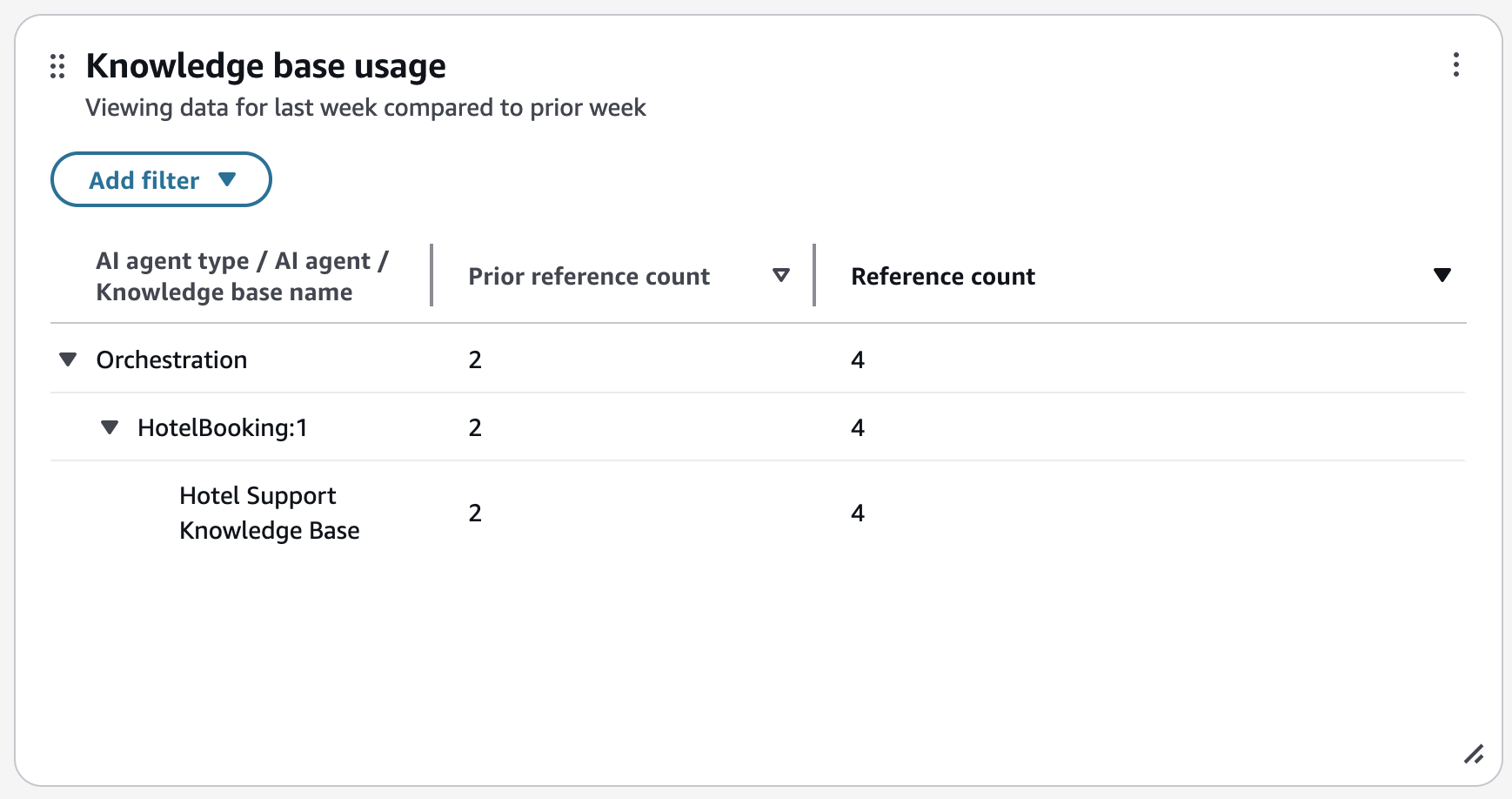Click the resize handle at the widget corner
This screenshot has width=1512, height=799.
(x=1473, y=754)
